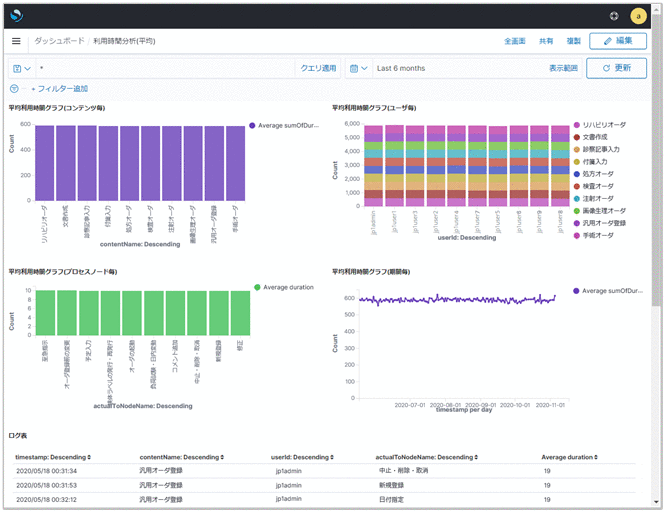The width and height of the screenshot is (664, 512).
Task: Click the 共有 share menu item
Action: [546, 41]
